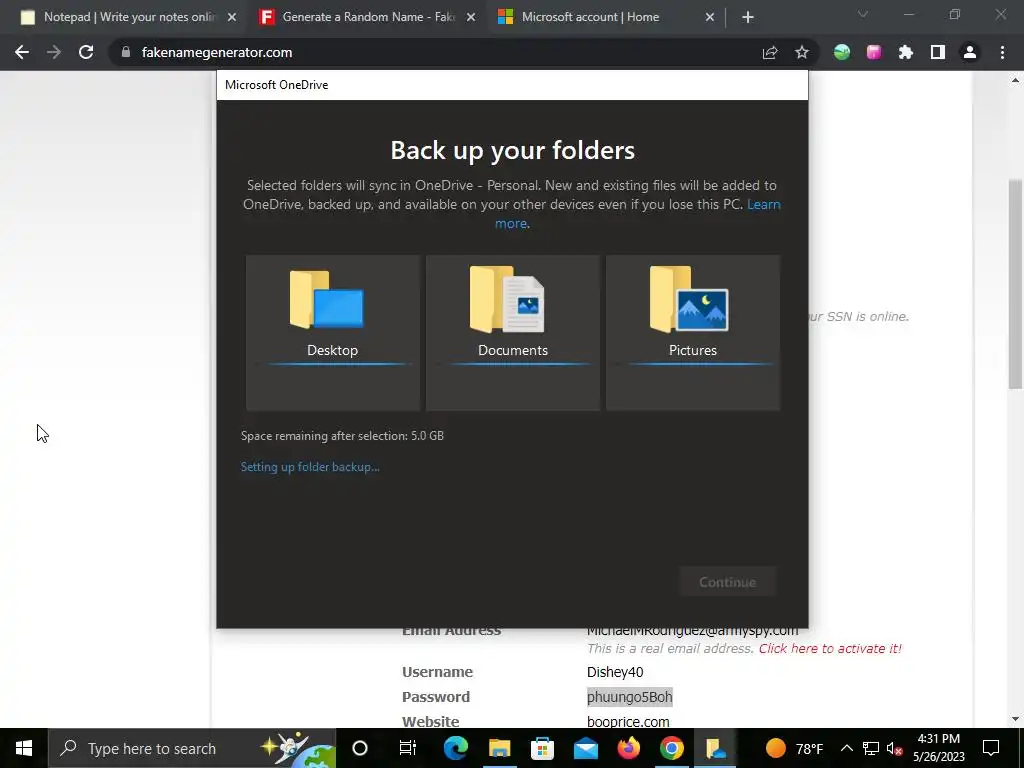Open Microsoft Store from taskbar

[x=543, y=748]
